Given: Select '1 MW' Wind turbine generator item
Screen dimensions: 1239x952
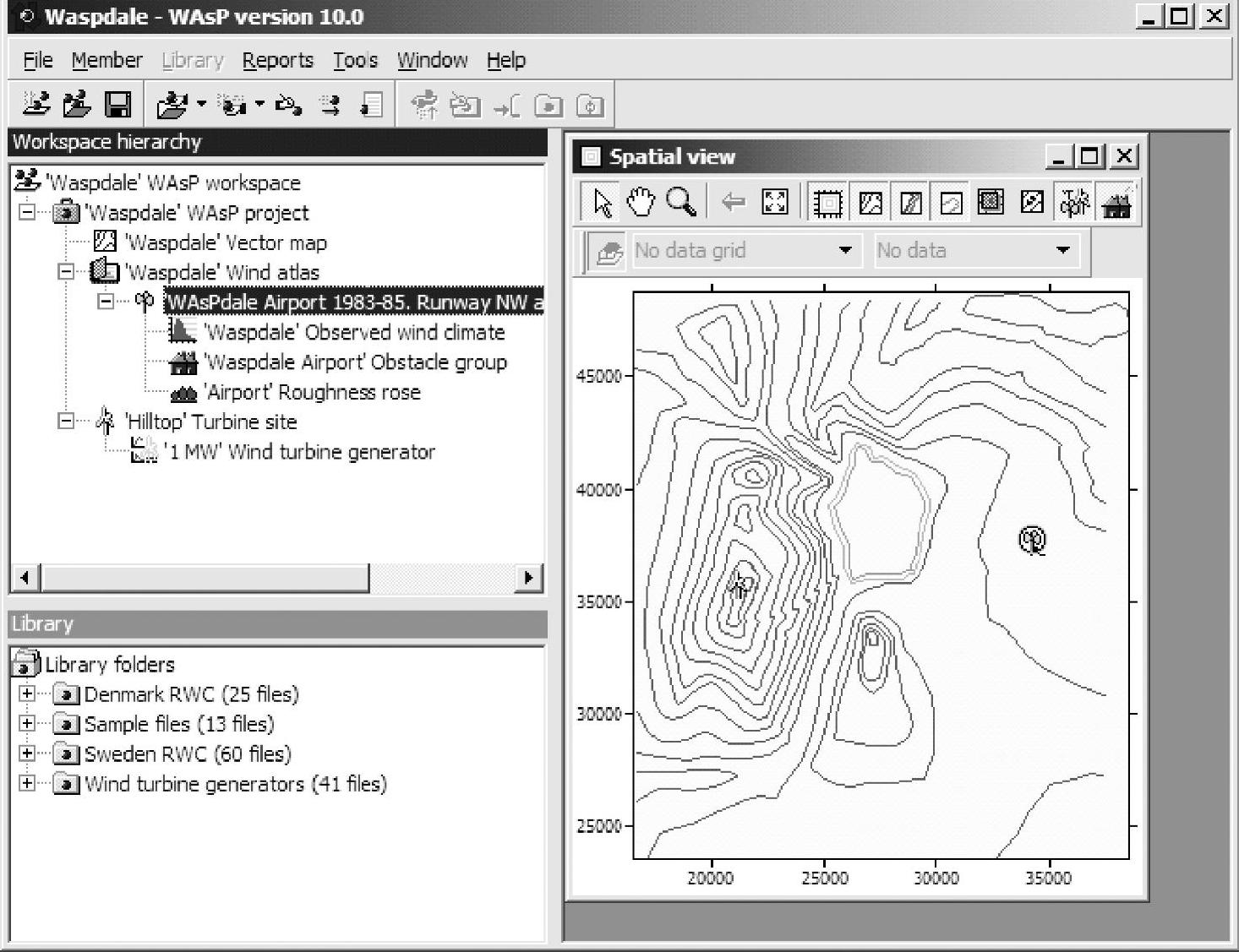Looking at the screenshot, I should [x=299, y=452].
